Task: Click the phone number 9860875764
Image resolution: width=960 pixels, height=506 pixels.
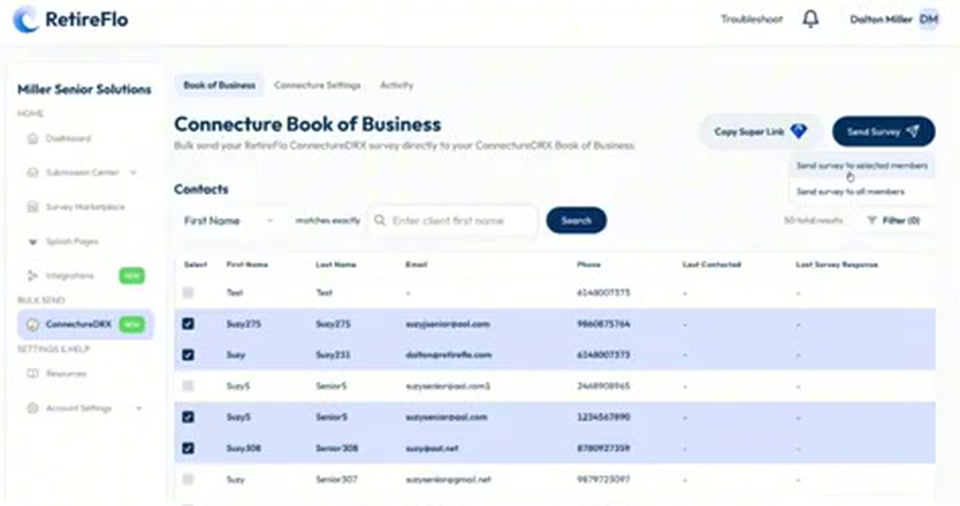Action: pyautogui.click(x=603, y=323)
